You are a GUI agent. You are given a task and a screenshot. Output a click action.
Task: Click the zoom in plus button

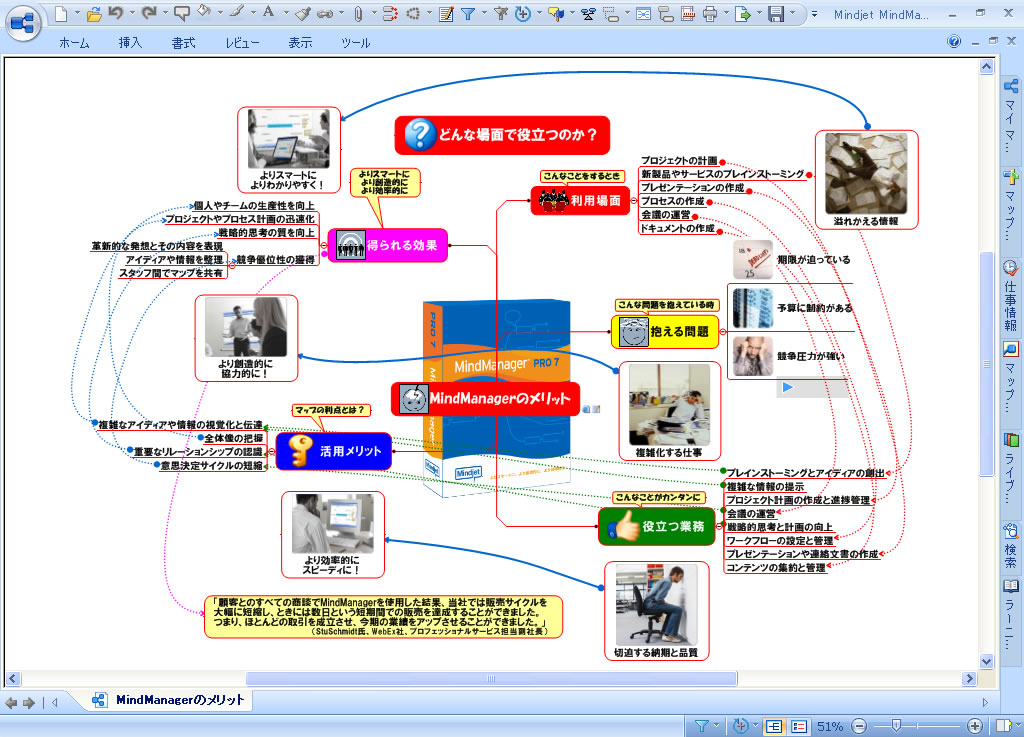click(x=975, y=726)
